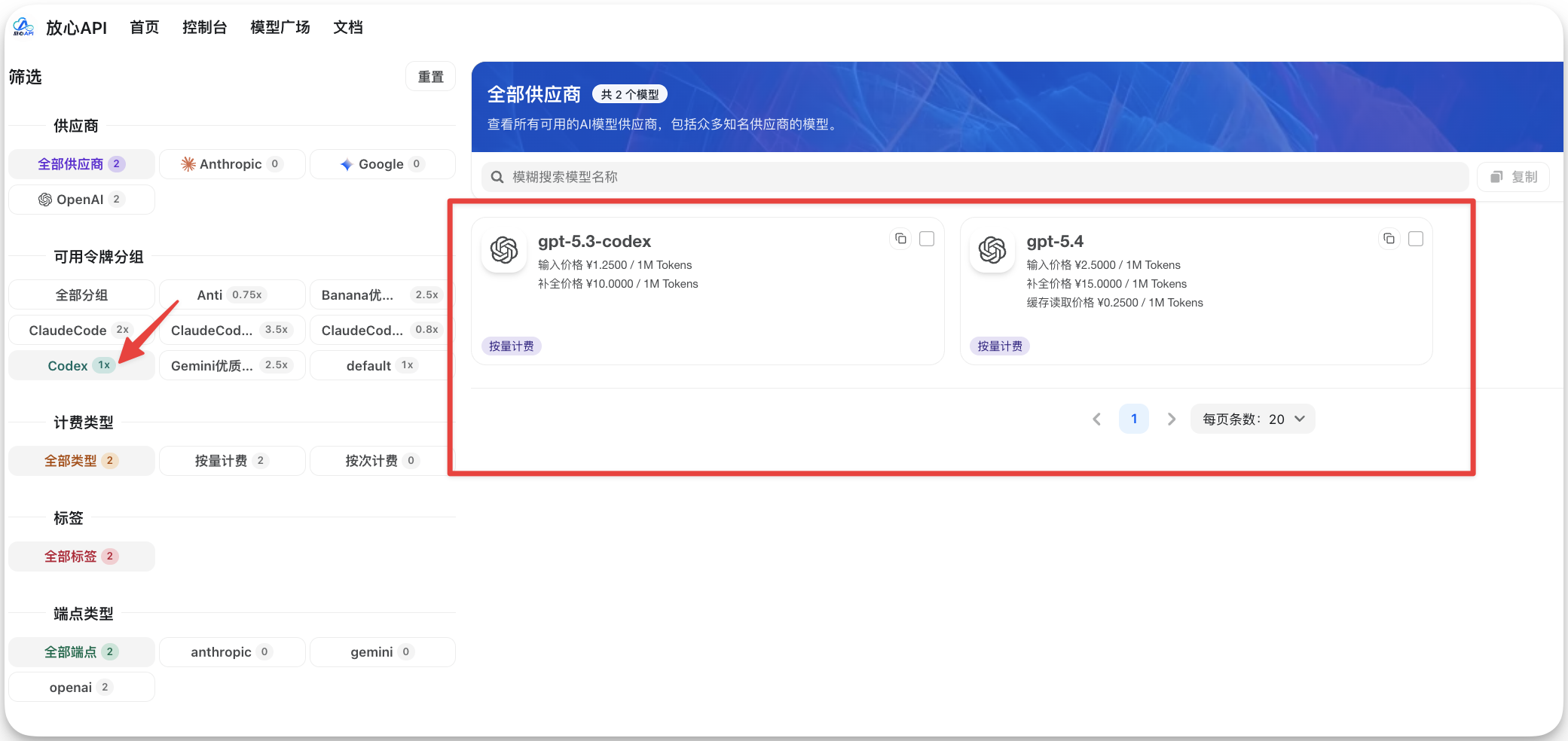Open the 每页条数 20 dropdown

point(1253,419)
